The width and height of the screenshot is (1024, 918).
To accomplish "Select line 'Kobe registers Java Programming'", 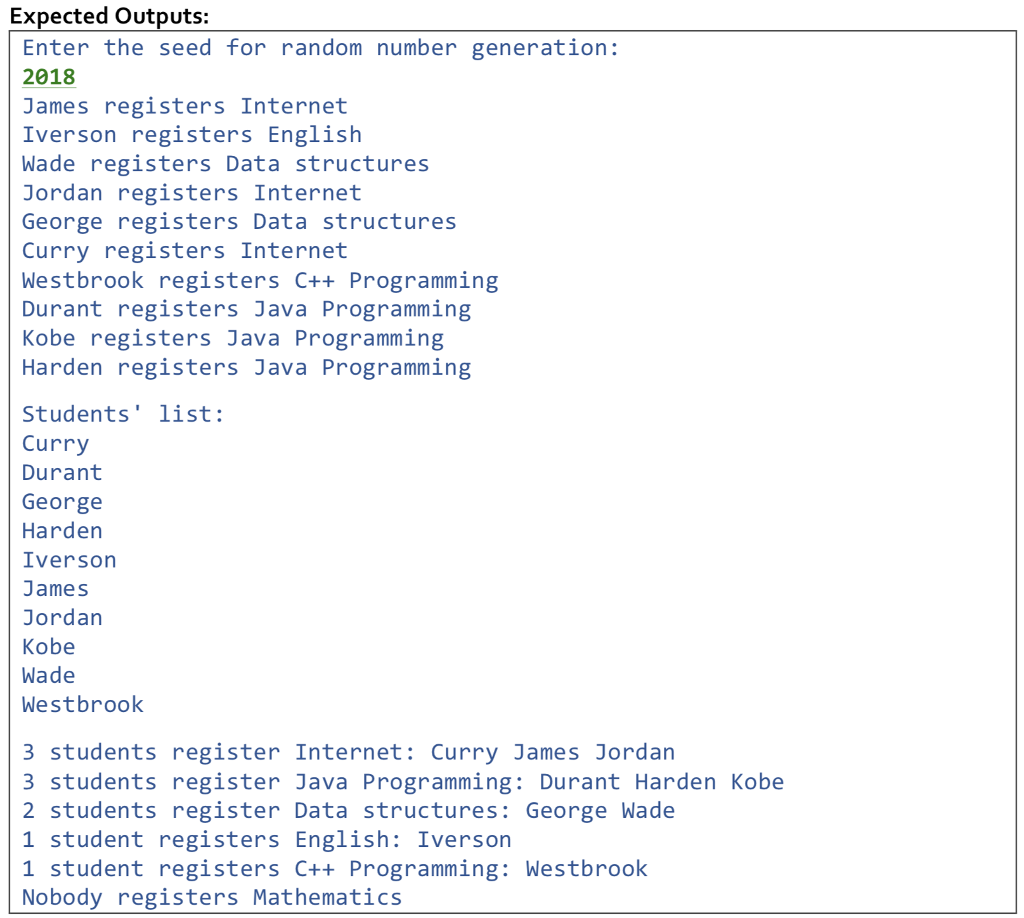I will click(232, 339).
